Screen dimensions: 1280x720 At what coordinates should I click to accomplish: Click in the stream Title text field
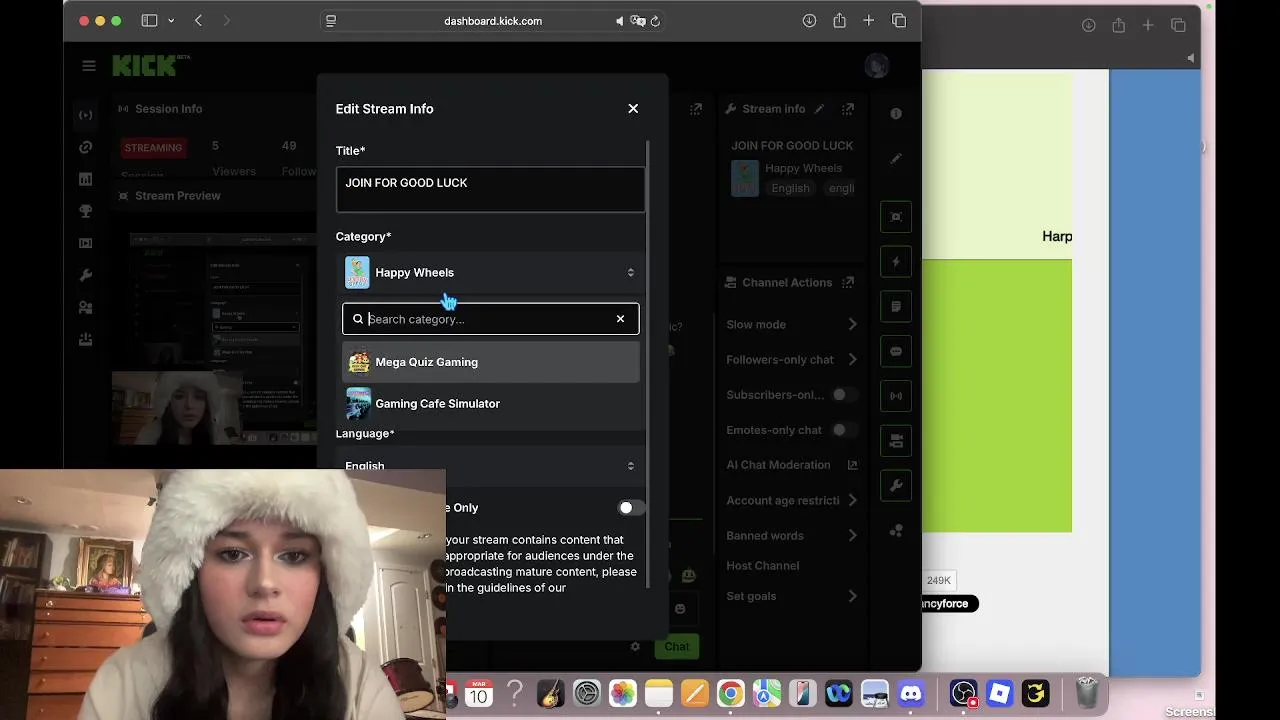(490, 190)
